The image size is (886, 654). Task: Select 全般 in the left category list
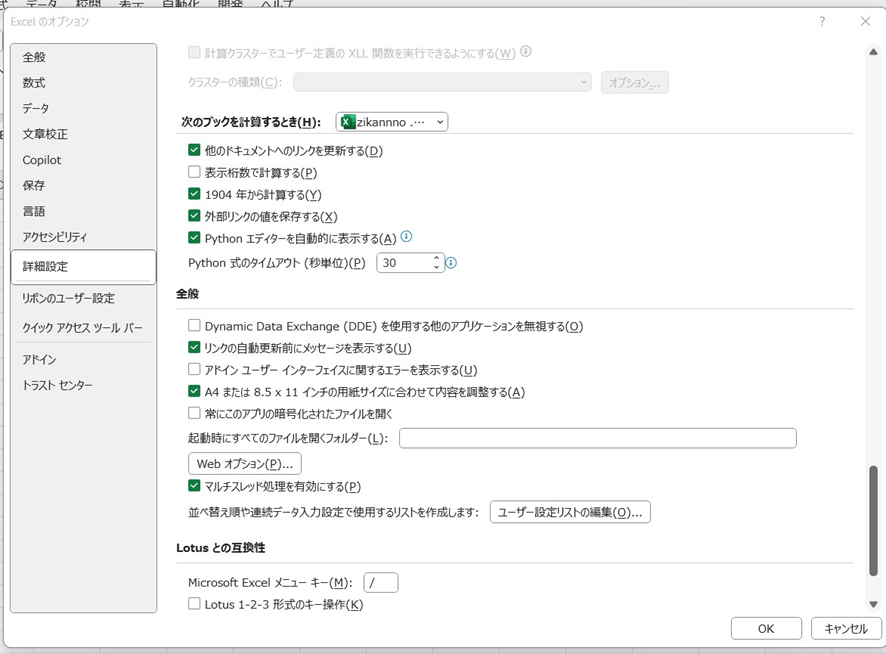(x=83, y=57)
